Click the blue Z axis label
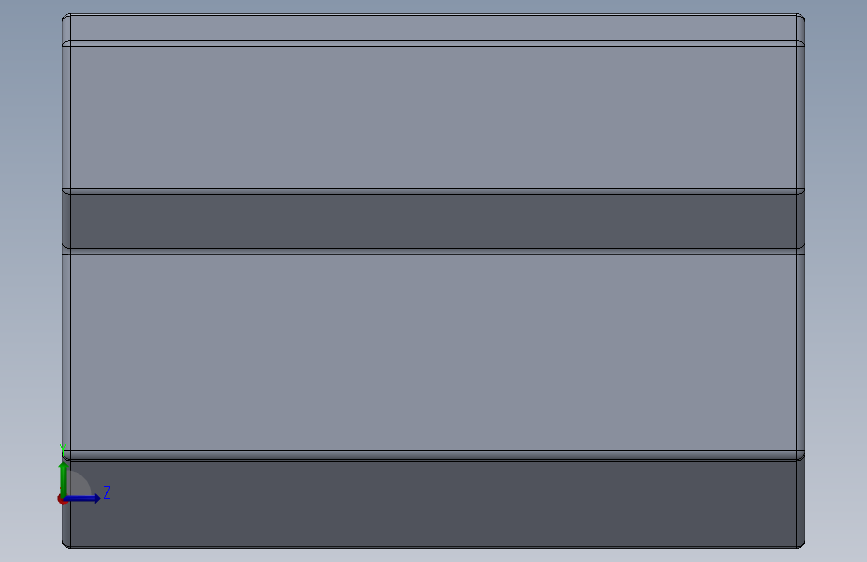Image resolution: width=867 pixels, height=562 pixels. point(107,492)
